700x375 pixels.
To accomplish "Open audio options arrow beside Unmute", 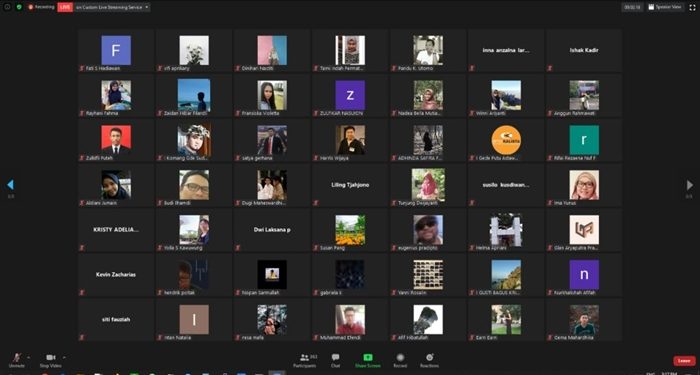I will (x=29, y=357).
